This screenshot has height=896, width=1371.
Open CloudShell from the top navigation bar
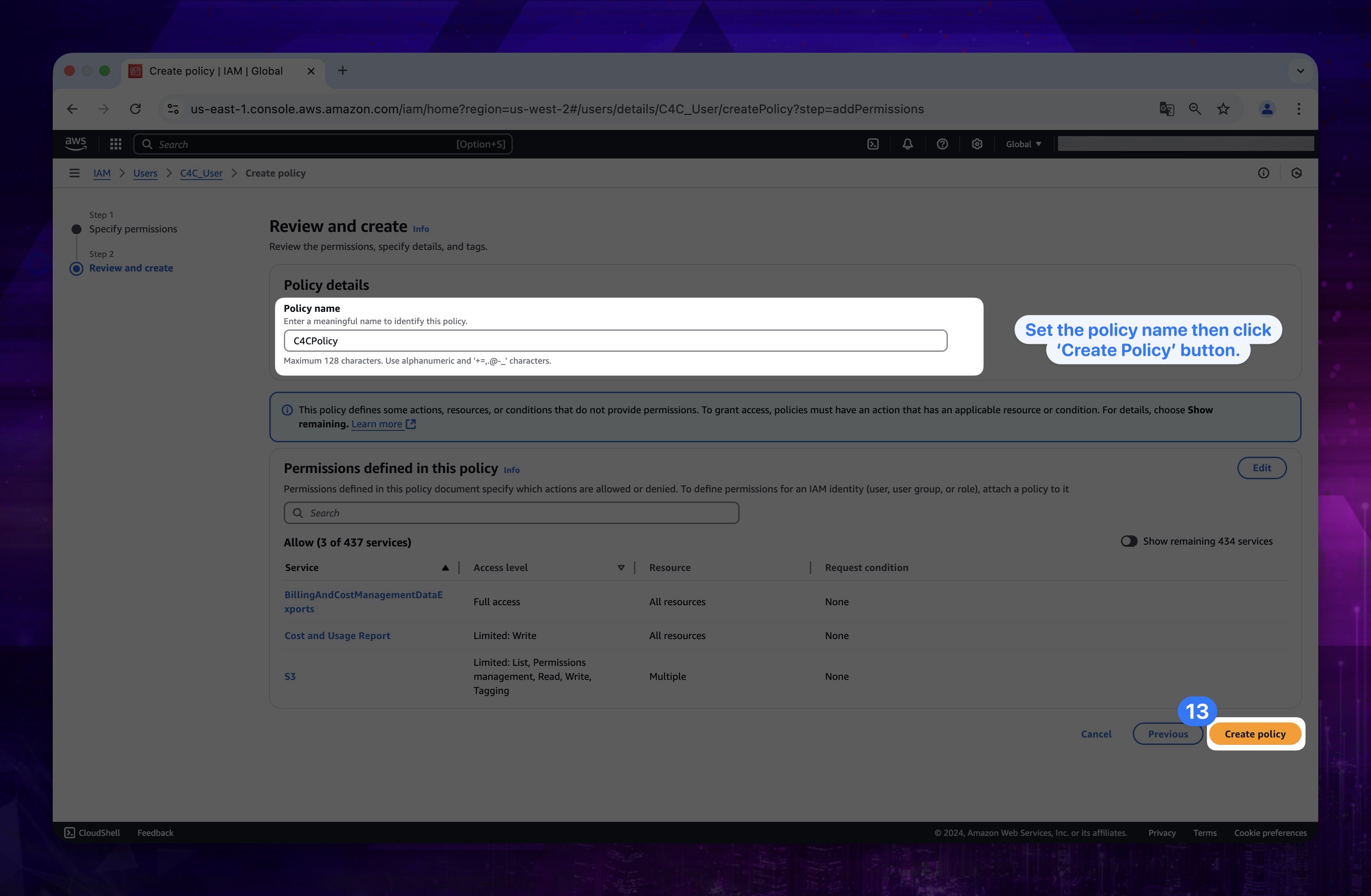click(x=873, y=144)
